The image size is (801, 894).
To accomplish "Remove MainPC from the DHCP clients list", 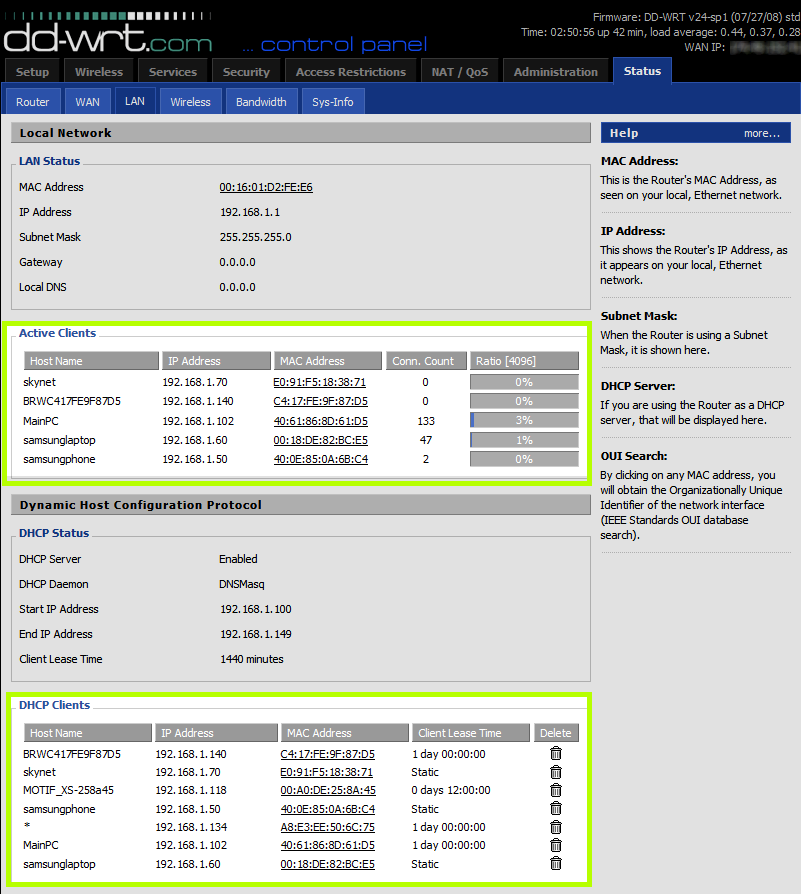I will [556, 845].
